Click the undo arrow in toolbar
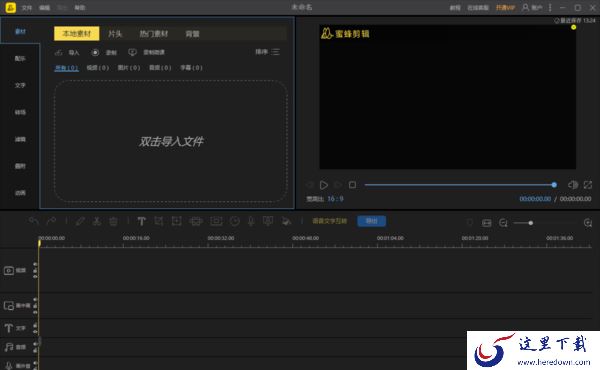The height and width of the screenshot is (370, 600). [34, 221]
